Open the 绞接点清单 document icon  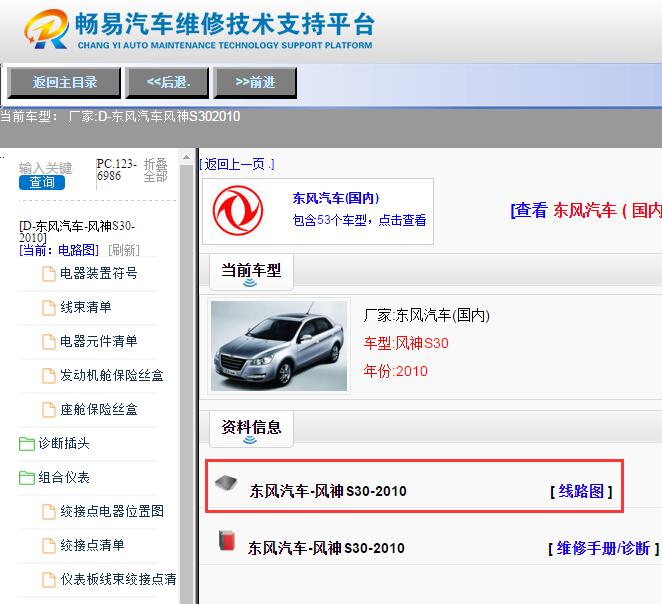49,546
